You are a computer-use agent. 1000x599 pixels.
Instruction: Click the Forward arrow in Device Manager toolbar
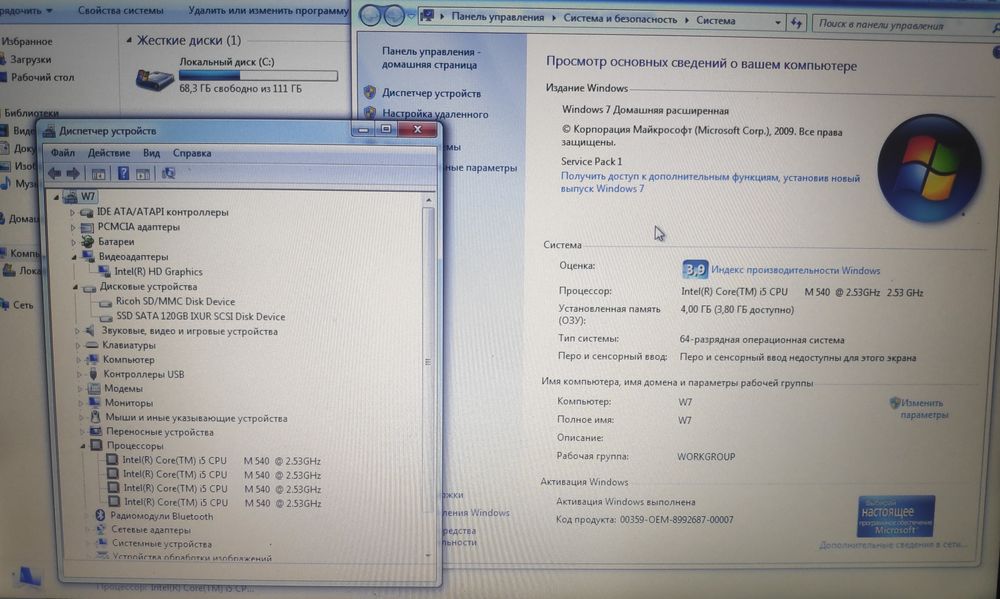click(x=73, y=173)
